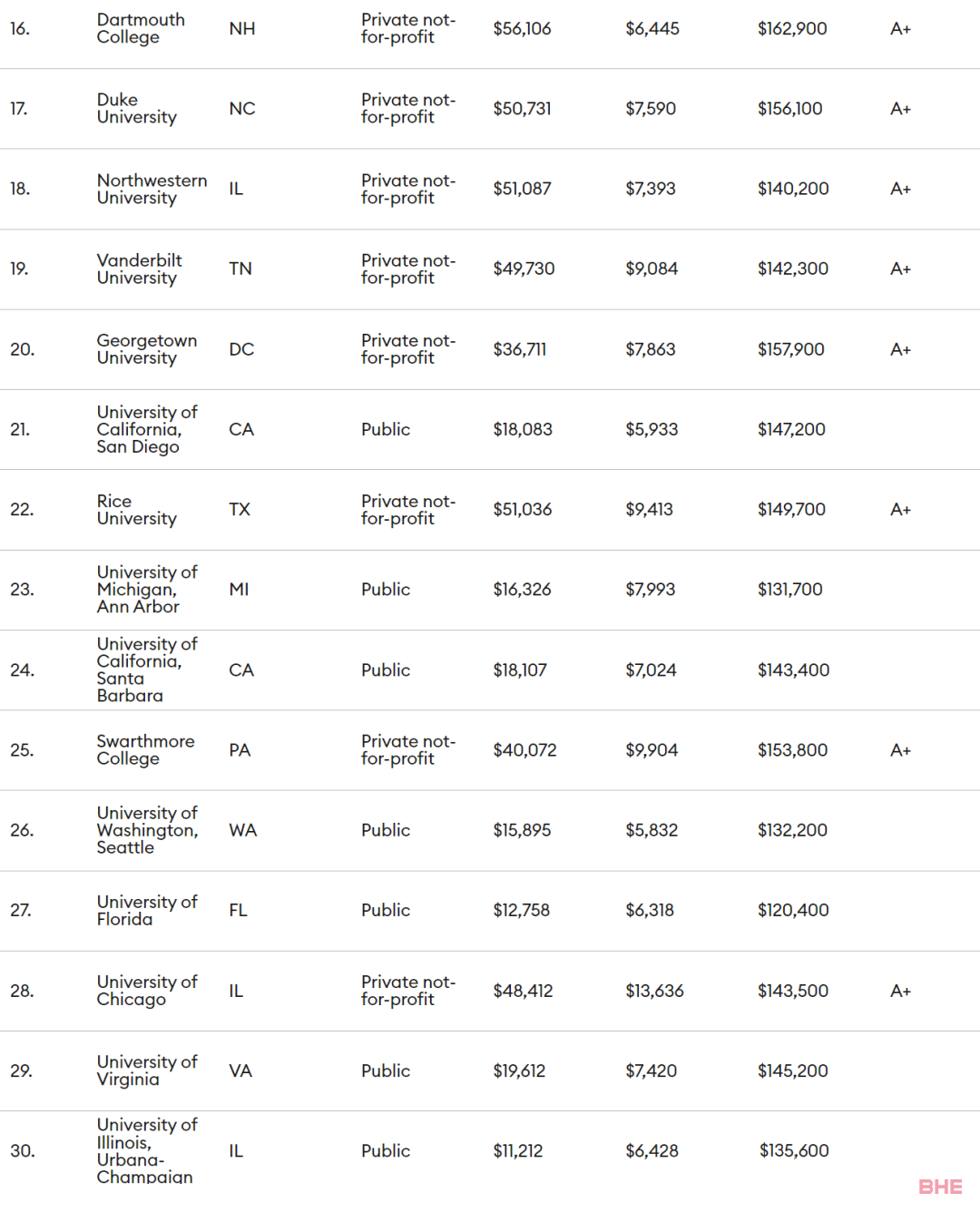Click rank number 25 cell
Image resolution: width=980 pixels, height=1212 pixels.
[22, 750]
